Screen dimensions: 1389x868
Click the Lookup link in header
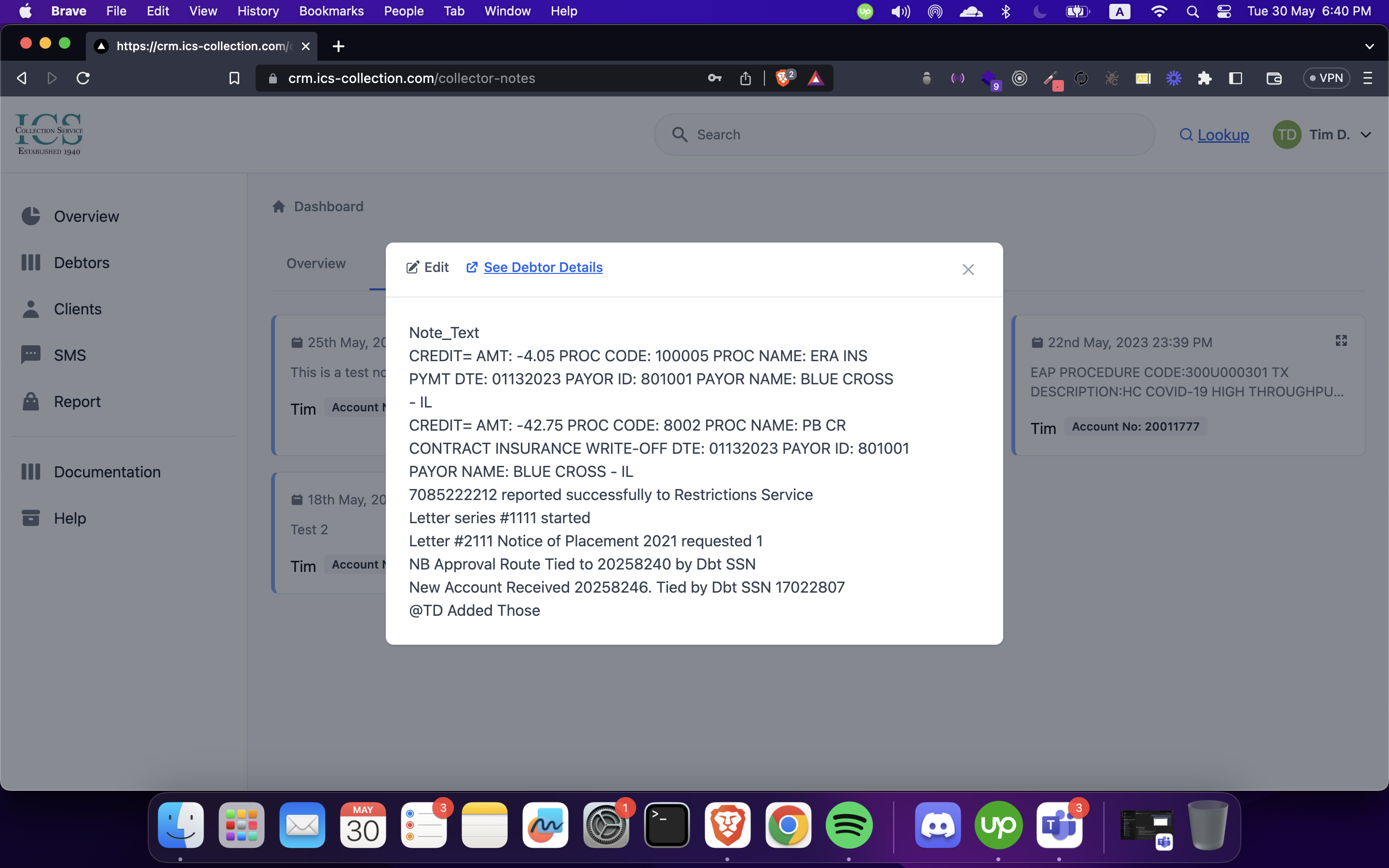coord(1223,135)
